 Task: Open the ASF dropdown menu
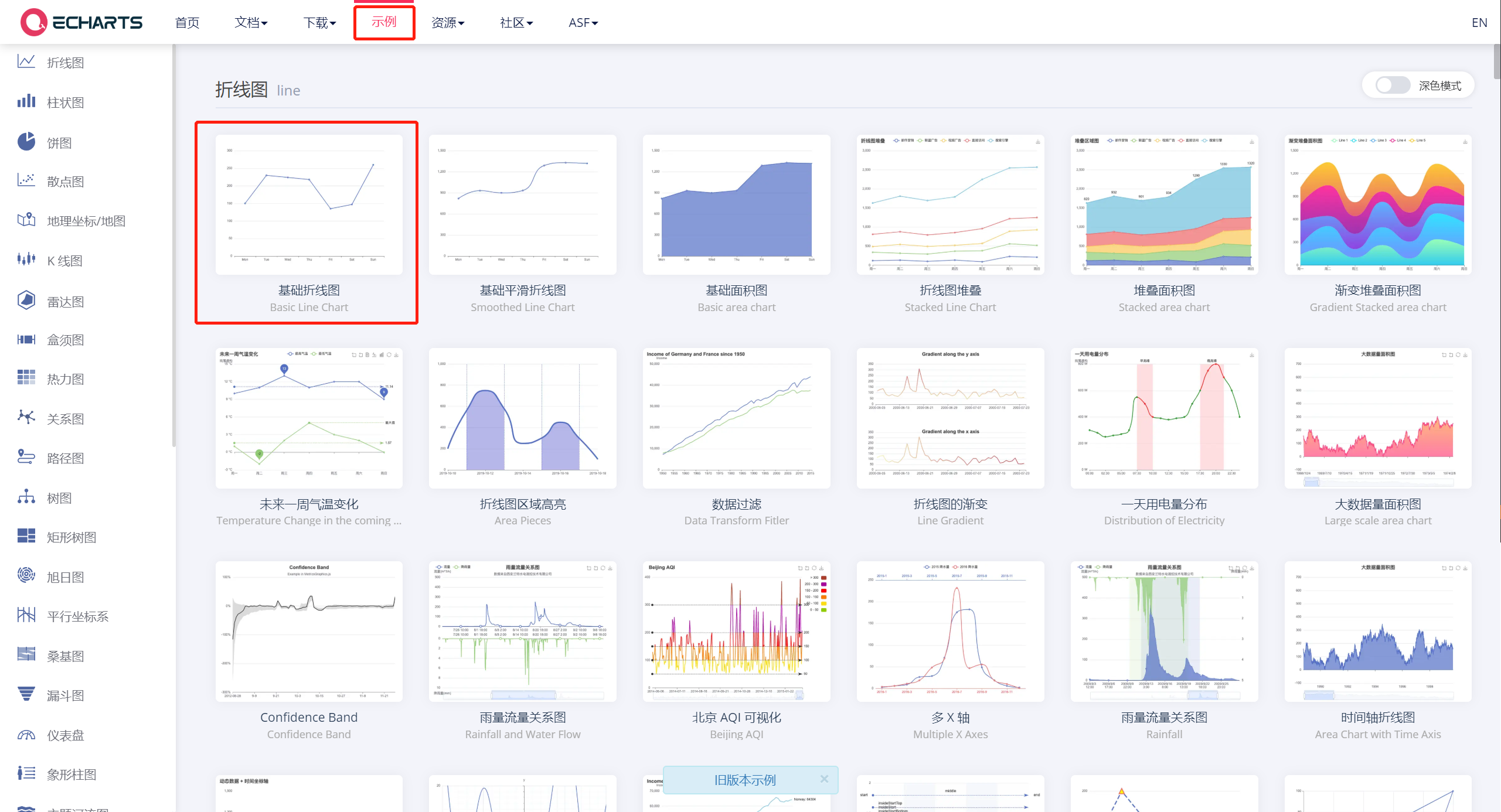[583, 22]
